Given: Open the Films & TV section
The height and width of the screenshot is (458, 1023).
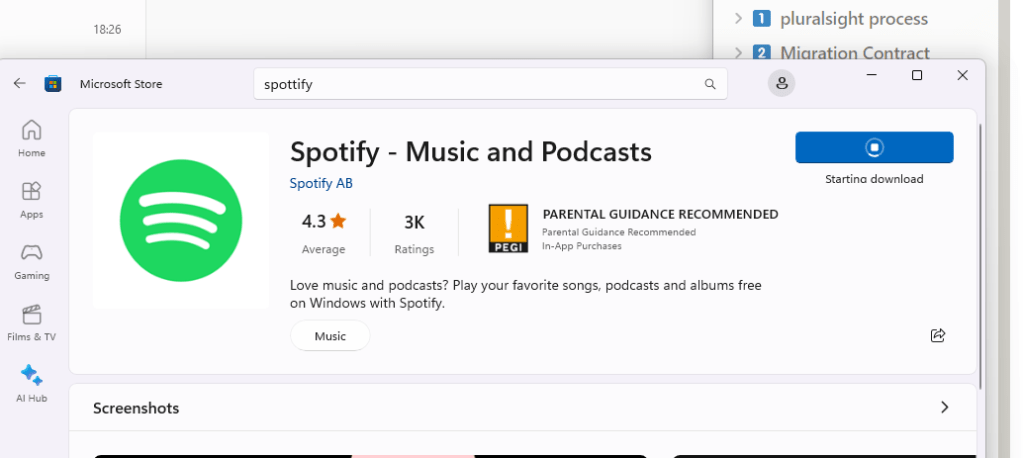Looking at the screenshot, I should point(31,322).
